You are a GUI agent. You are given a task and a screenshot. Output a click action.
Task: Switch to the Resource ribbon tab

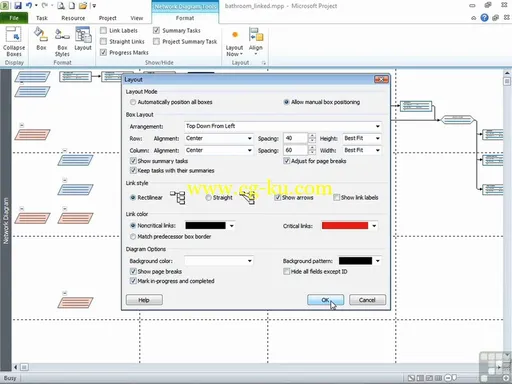click(73, 18)
